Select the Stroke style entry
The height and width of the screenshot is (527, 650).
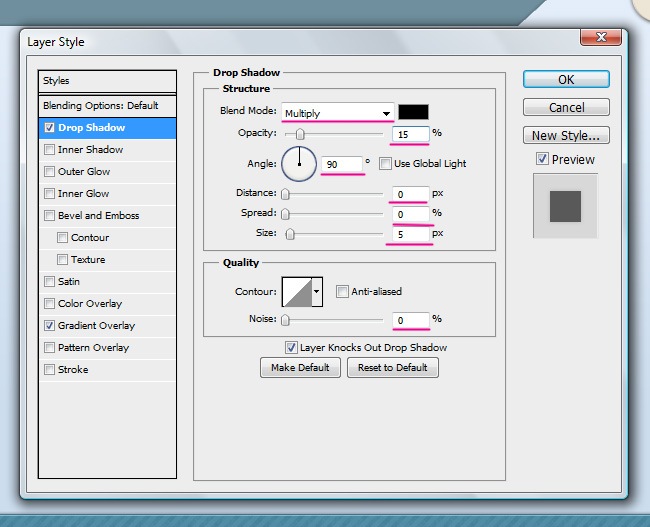click(73, 370)
